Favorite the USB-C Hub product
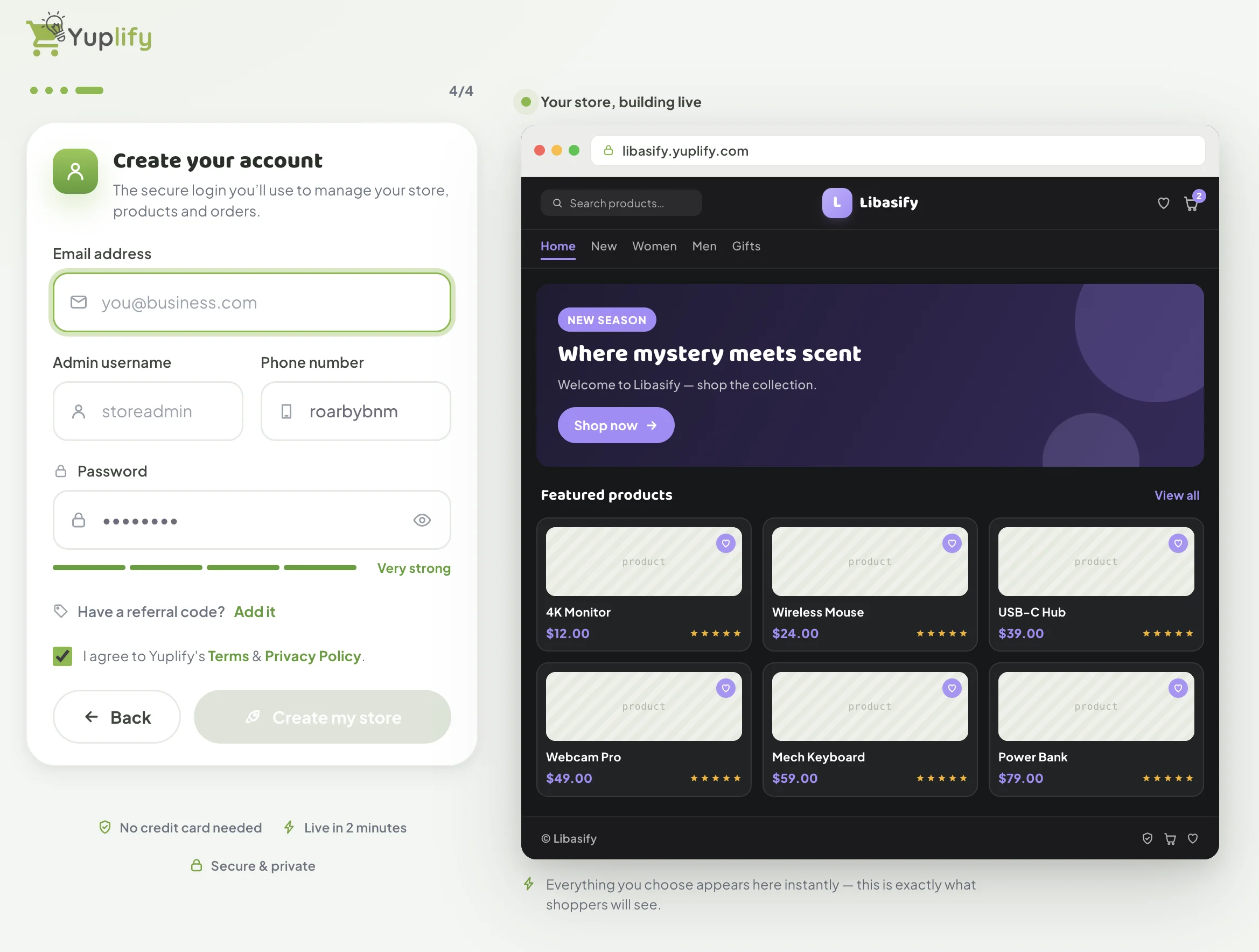Viewport: 1259px width, 952px height. coord(1178,543)
